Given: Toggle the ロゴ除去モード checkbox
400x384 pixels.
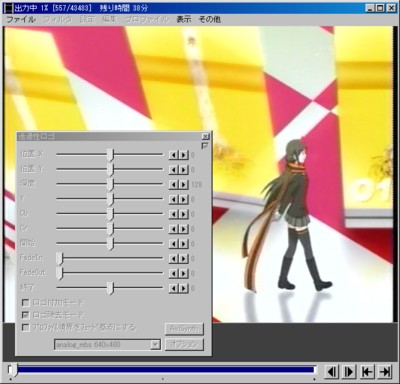Looking at the screenshot, I should [26, 315].
